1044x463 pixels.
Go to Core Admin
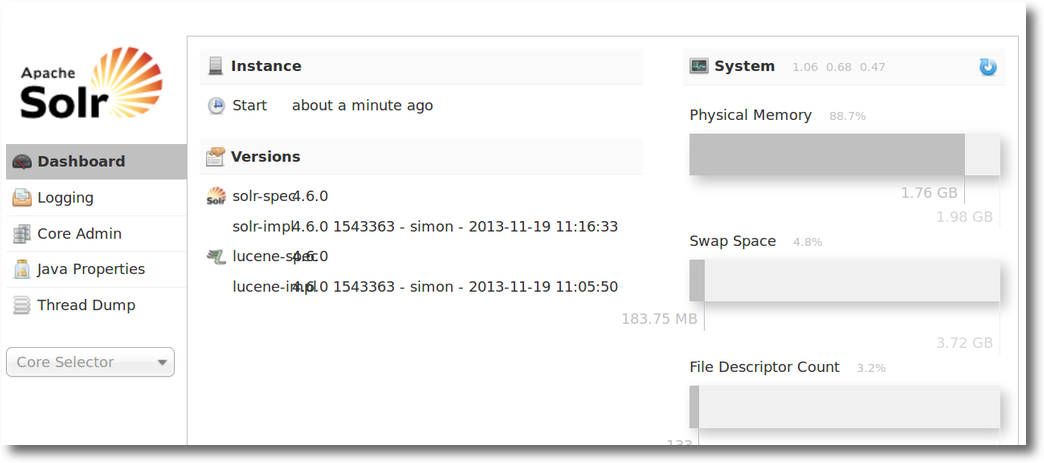point(97,234)
